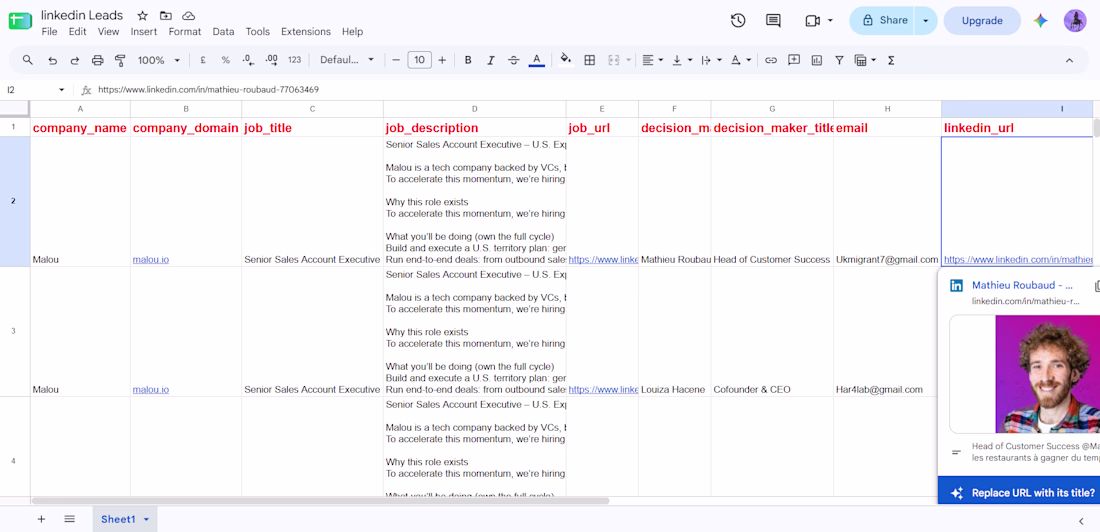
Task: Increase font size with plus button
Action: tap(442, 60)
